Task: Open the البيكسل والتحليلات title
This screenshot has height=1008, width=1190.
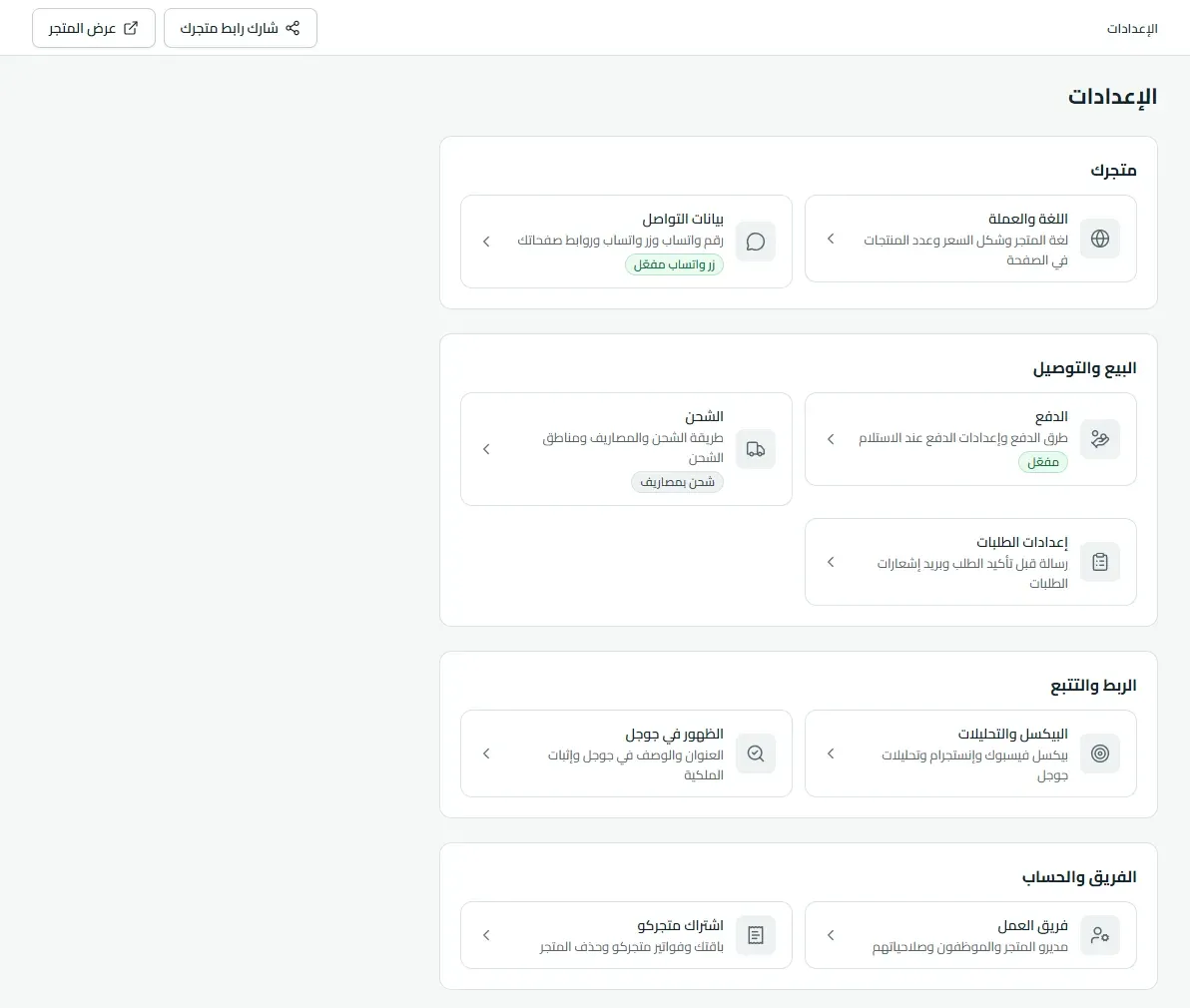Action: (1012, 734)
